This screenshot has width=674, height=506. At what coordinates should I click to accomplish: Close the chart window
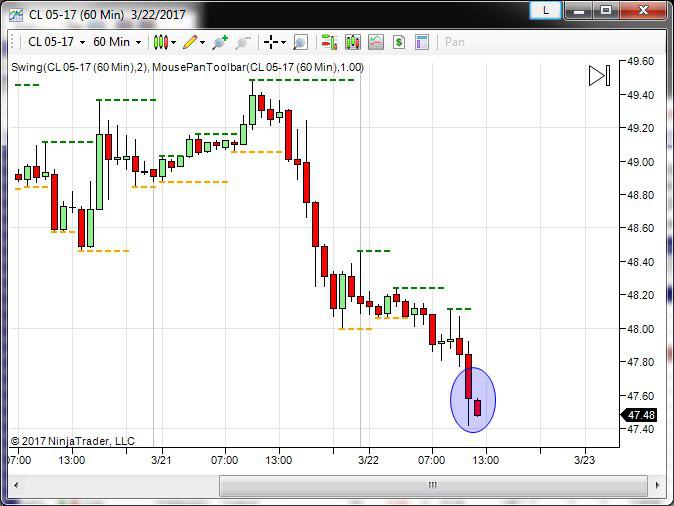point(643,10)
